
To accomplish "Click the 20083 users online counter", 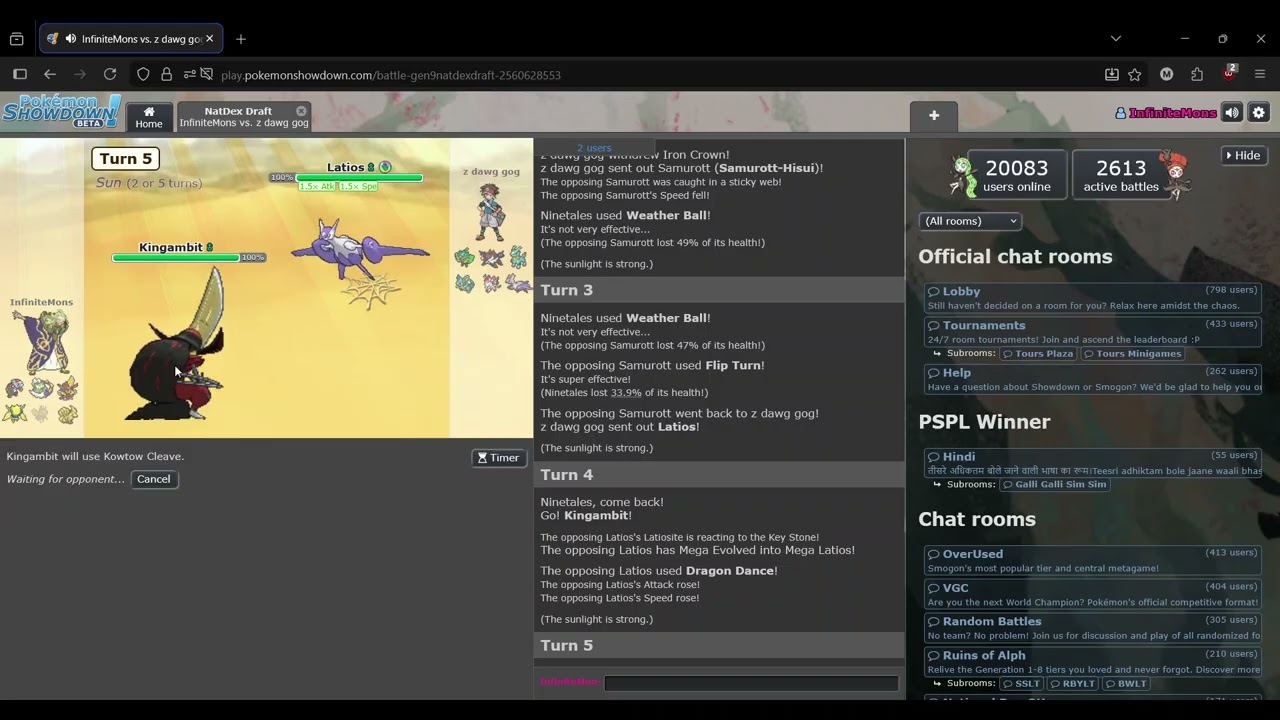I will click(1016, 175).
